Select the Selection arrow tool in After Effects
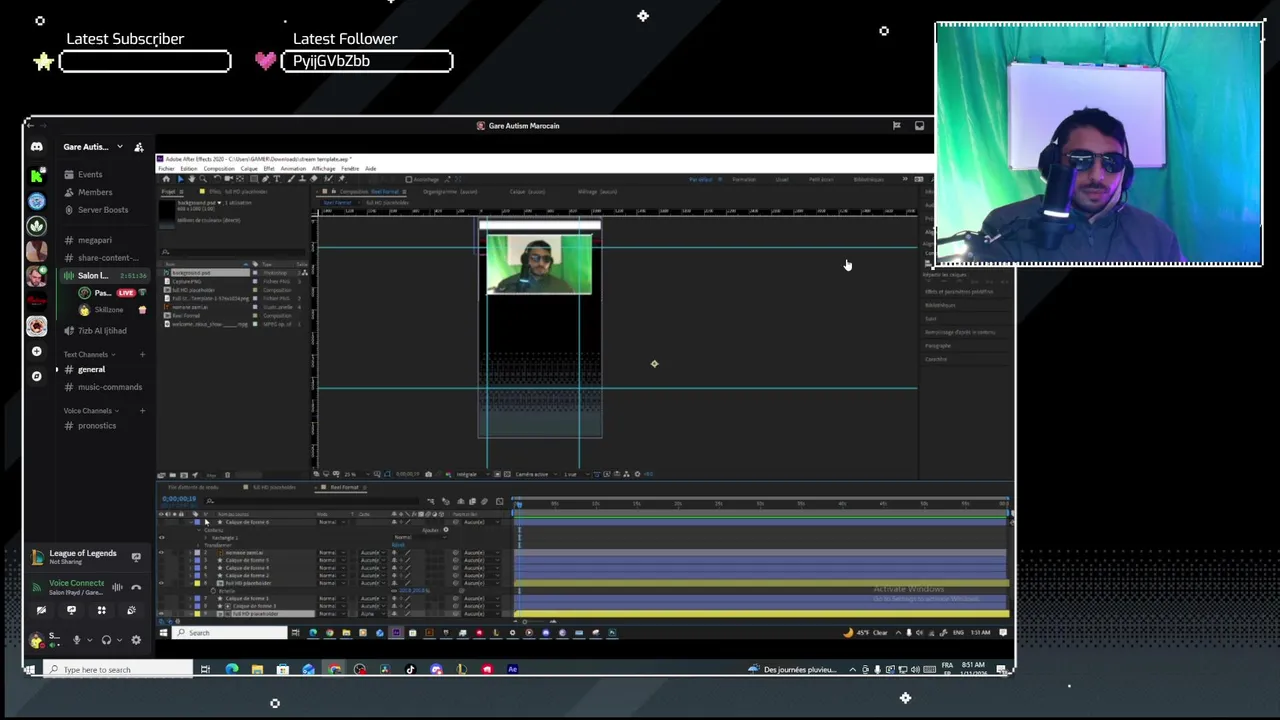Viewport: 1280px width, 720px height. click(x=180, y=179)
